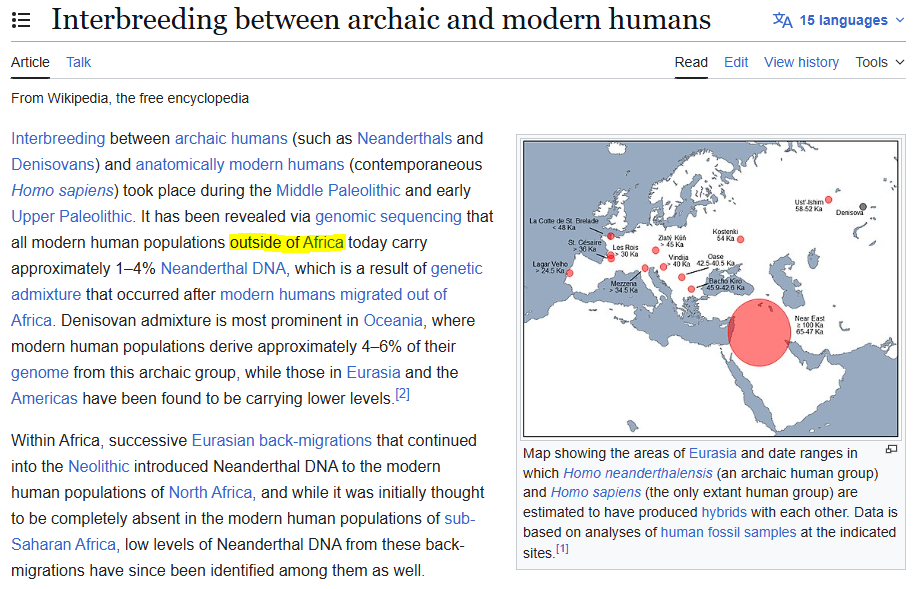Open the Eurasia link in the paragraph
Screen dimensions: 914x589
(374, 373)
